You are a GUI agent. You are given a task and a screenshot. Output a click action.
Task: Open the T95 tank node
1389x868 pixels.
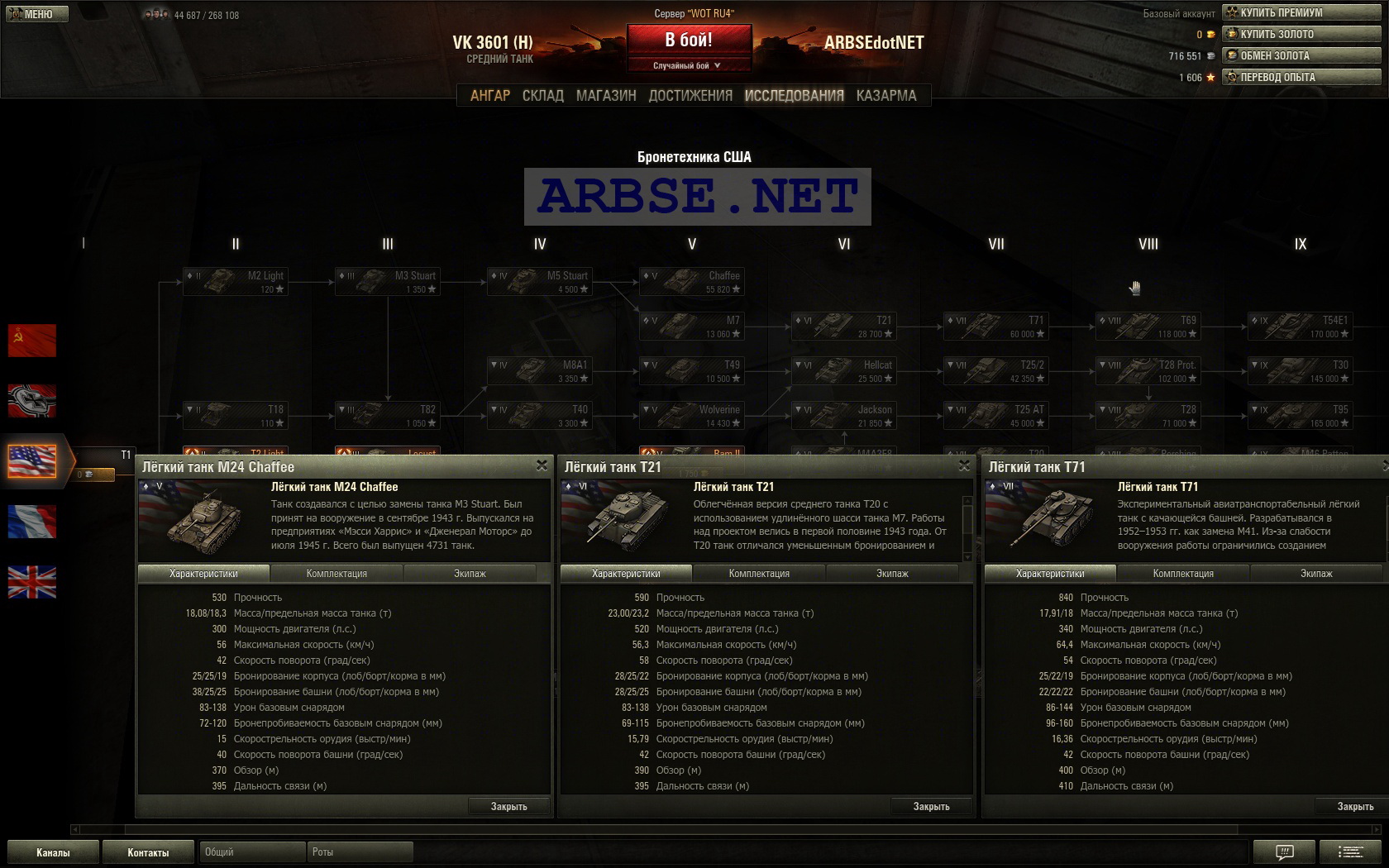pos(1300,416)
